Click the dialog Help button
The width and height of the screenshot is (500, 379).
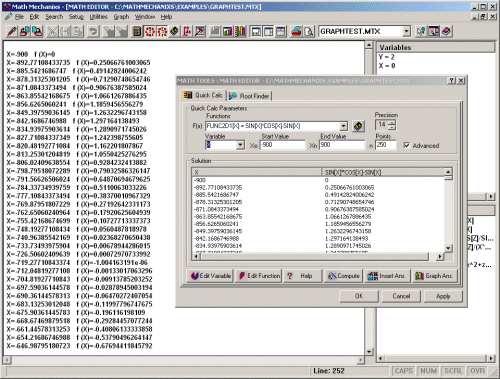click(x=303, y=276)
